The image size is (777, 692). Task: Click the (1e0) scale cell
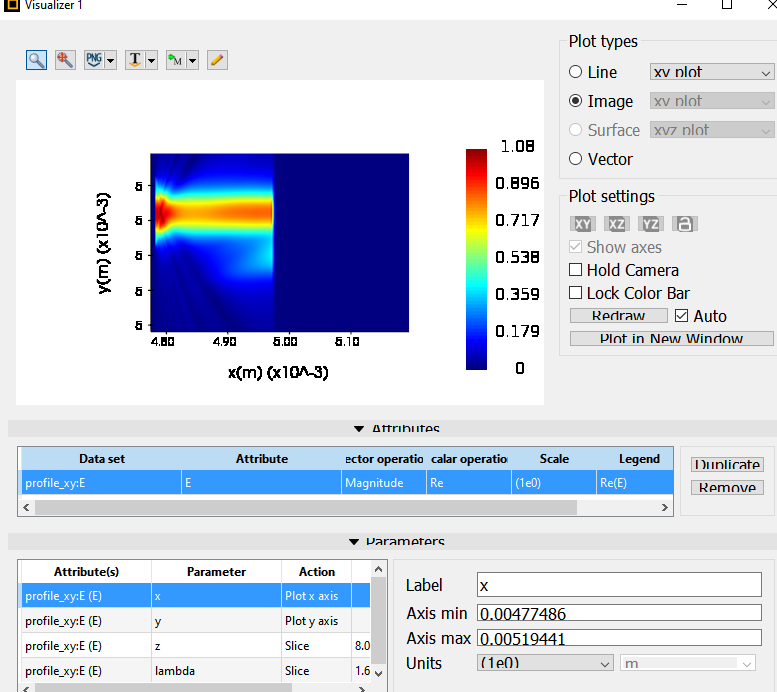(x=554, y=483)
